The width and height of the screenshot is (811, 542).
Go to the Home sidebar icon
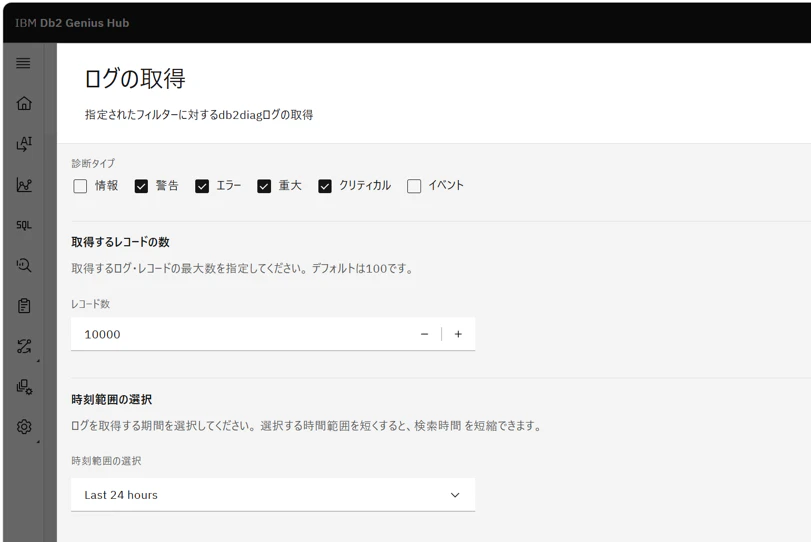coord(24,103)
